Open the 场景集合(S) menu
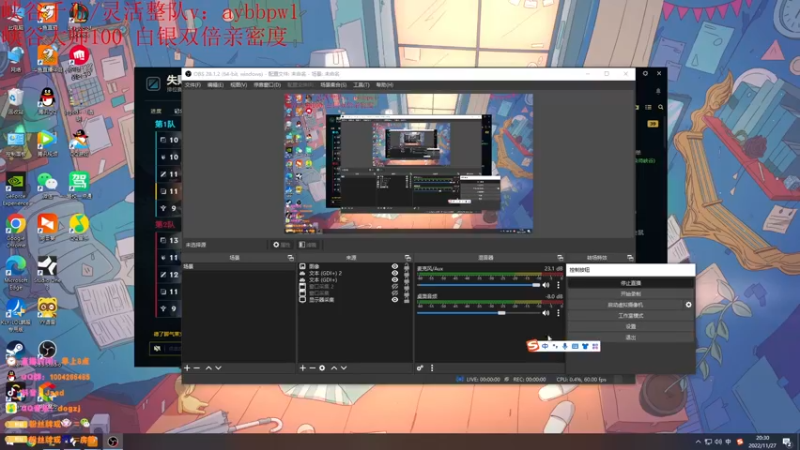This screenshot has height=450, width=800. (x=333, y=85)
